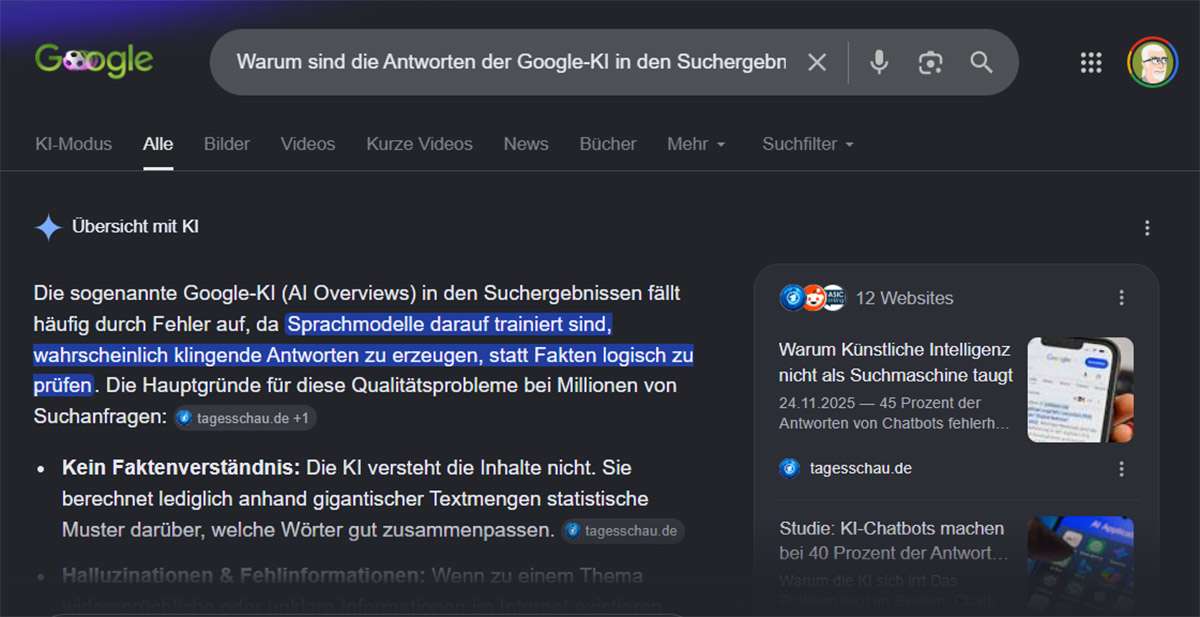
Task: Open the three-dot menu beside the tagesschau.de source
Action: click(1121, 469)
